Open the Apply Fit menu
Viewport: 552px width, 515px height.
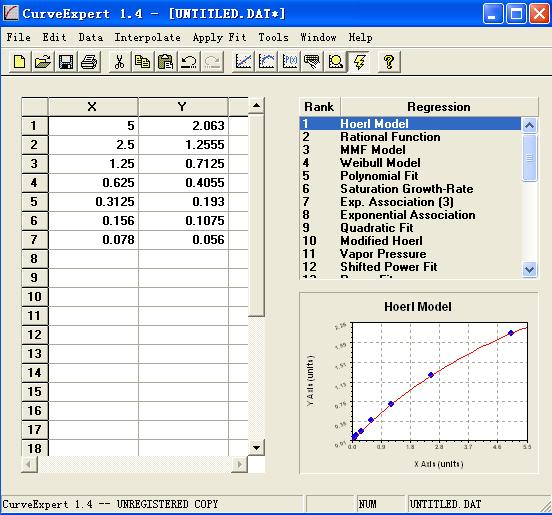coord(219,37)
